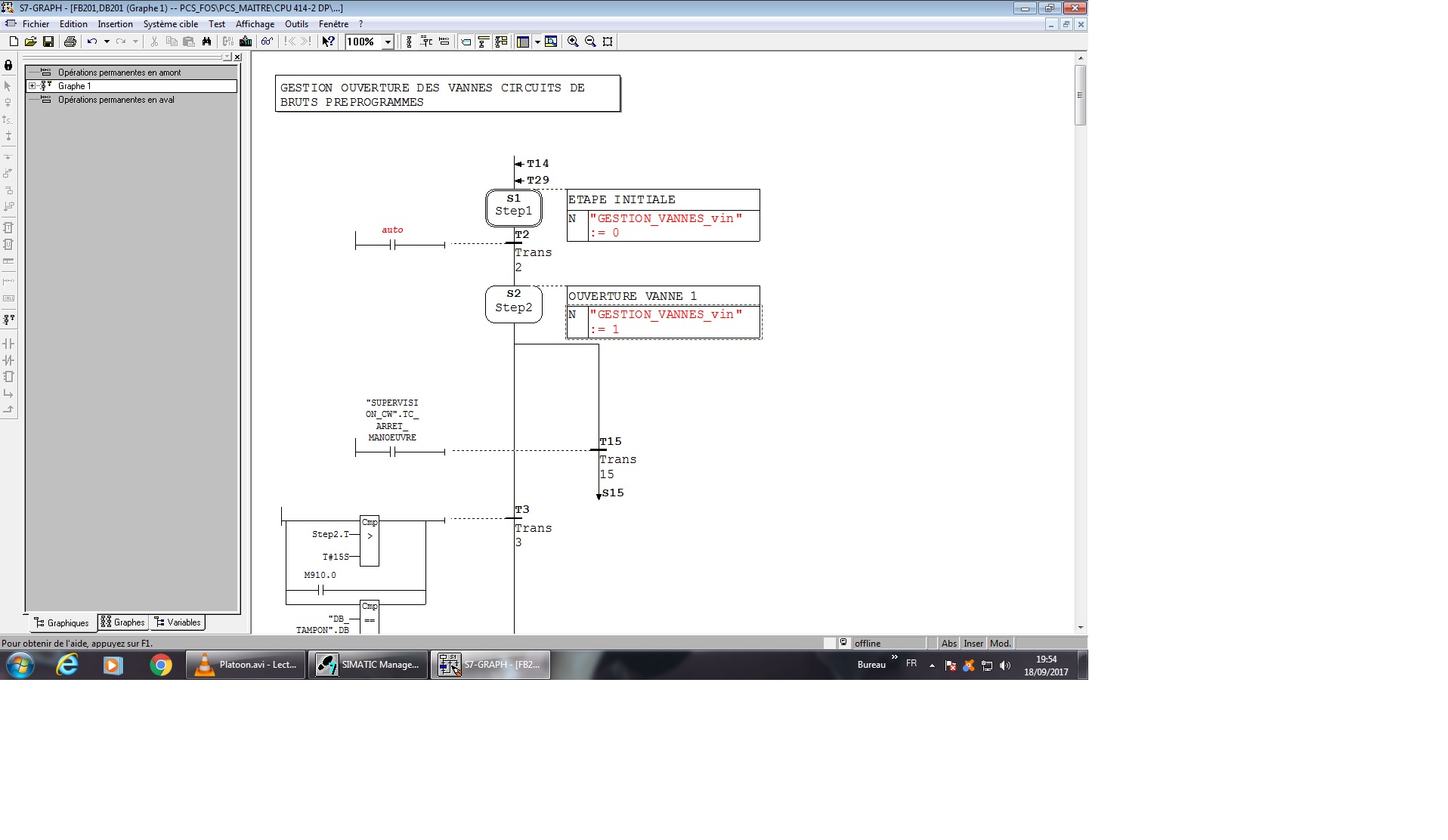Click the normally open contact icon in sidebar
The image size is (1448, 840).
(x=8, y=344)
